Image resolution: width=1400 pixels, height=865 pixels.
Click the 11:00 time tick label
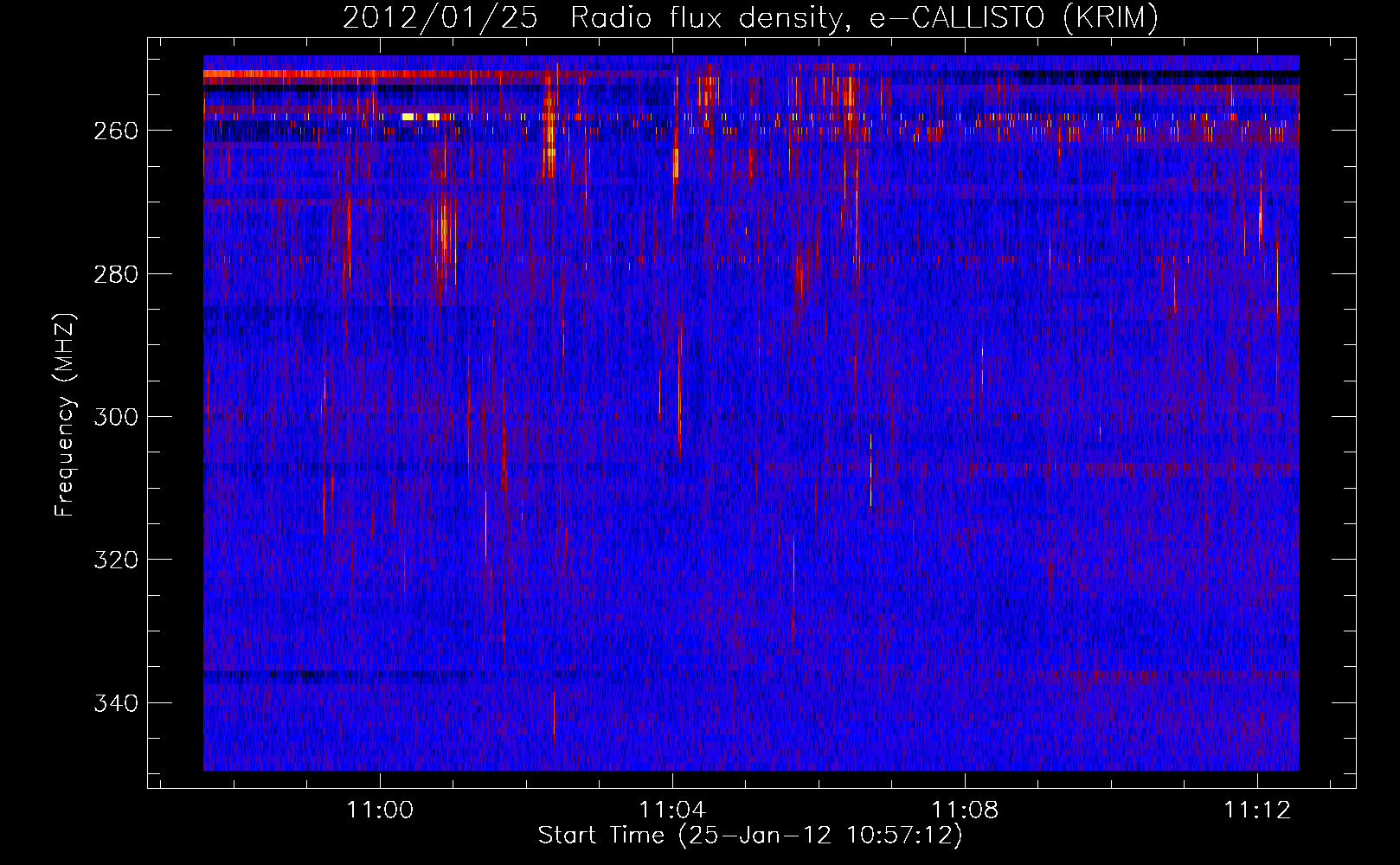point(380,810)
